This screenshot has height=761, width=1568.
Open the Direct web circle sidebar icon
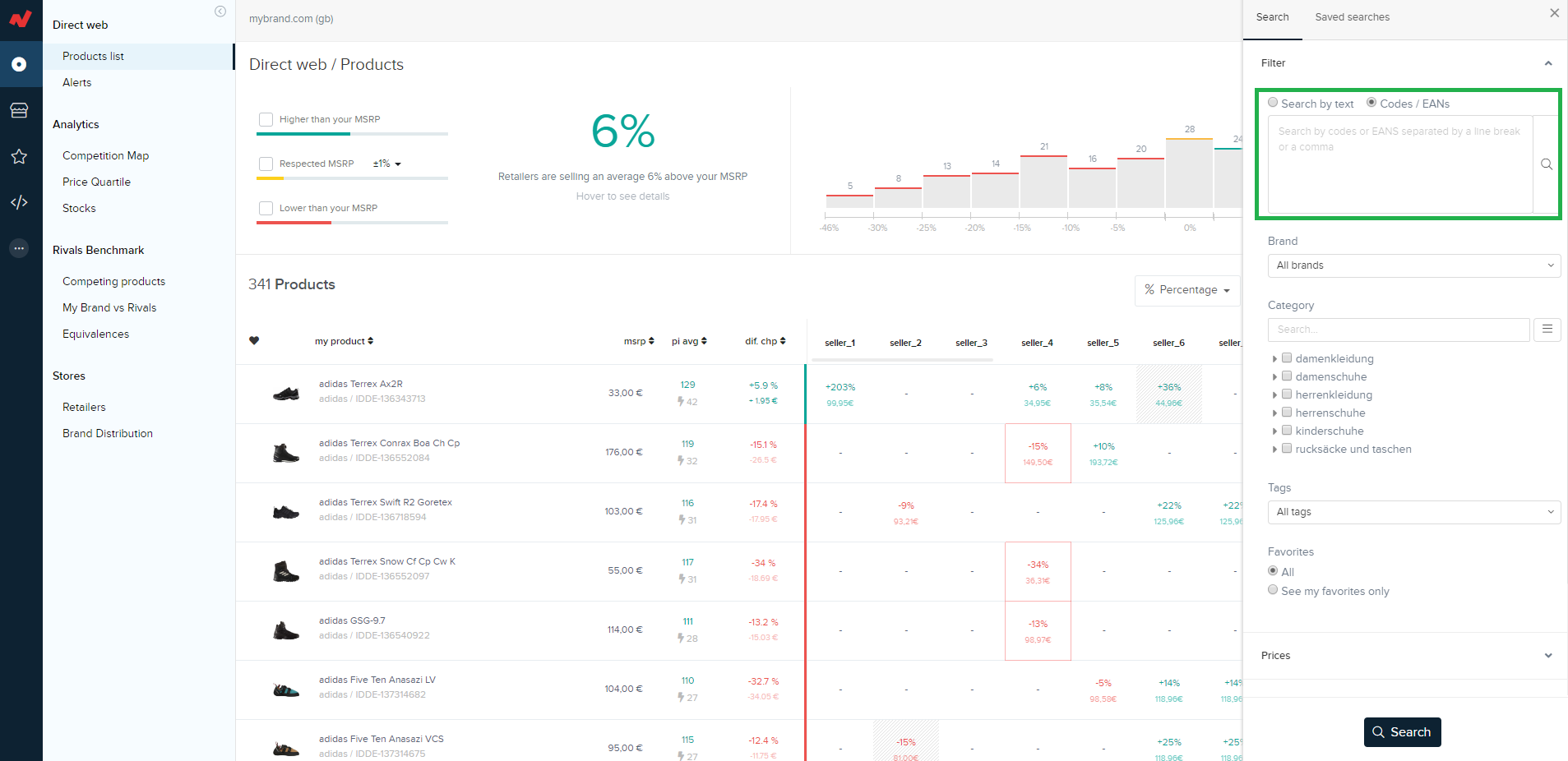(19, 64)
